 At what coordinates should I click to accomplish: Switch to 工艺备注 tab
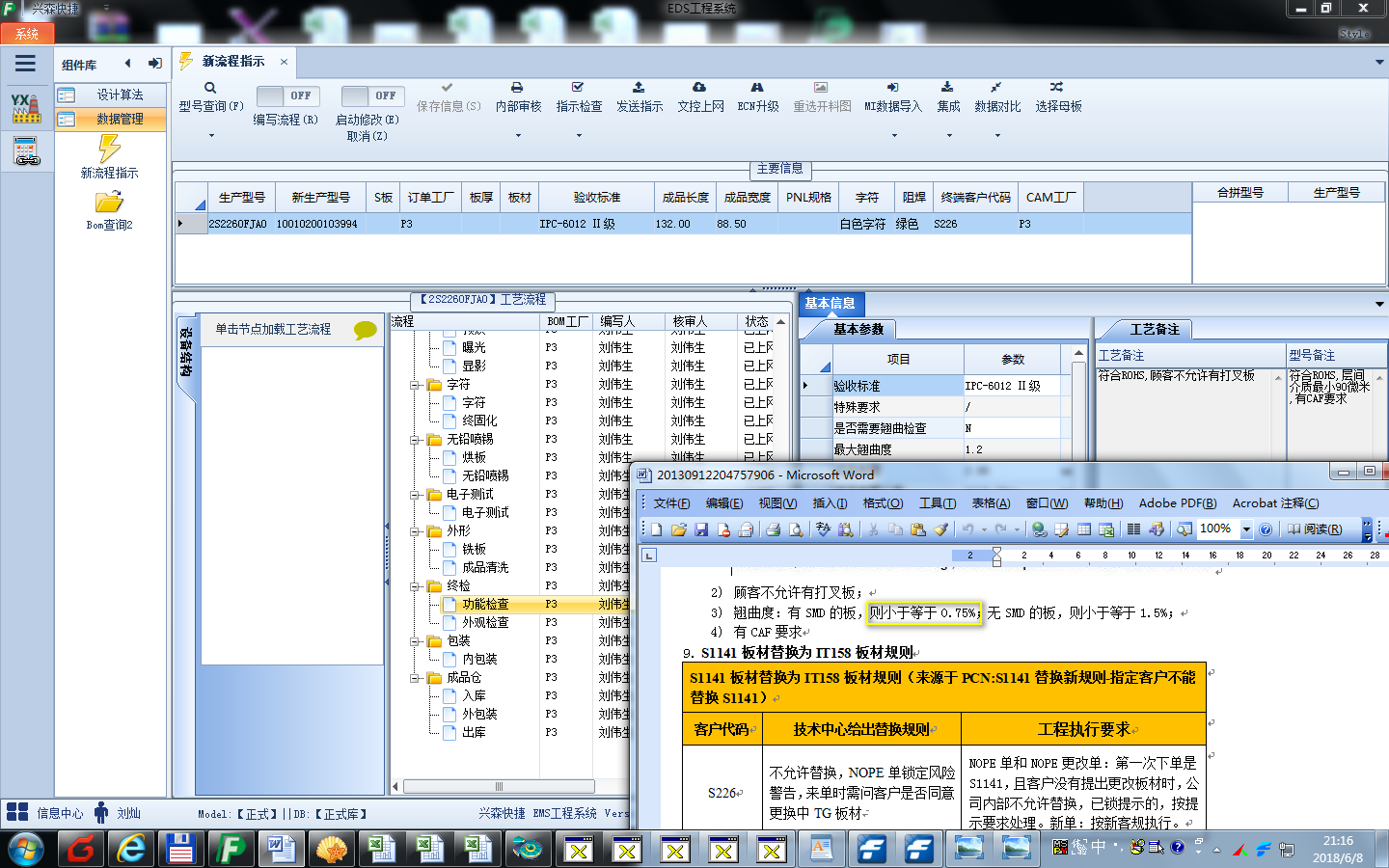pyautogui.click(x=1154, y=330)
